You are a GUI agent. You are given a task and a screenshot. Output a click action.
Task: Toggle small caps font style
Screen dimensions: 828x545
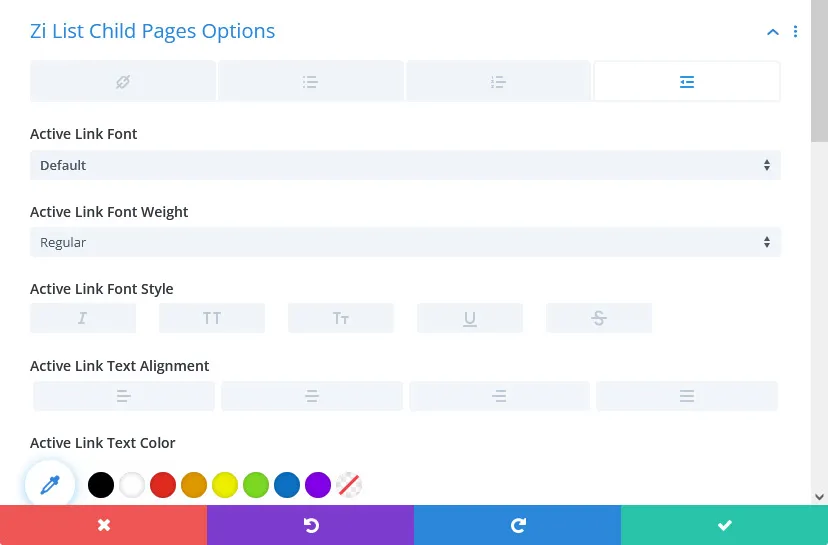[x=341, y=318]
